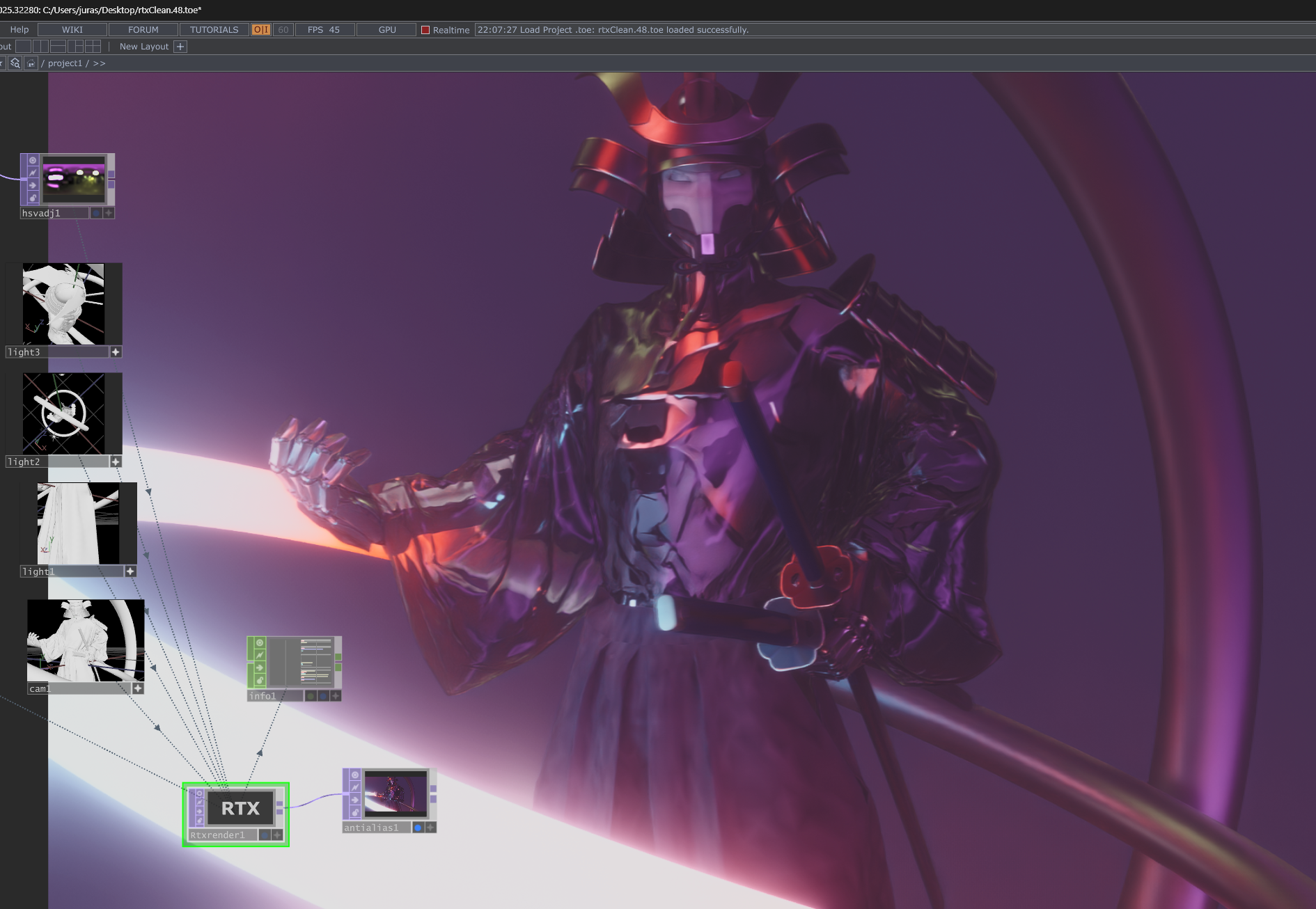Choose the top-bottom split pane layout
This screenshot has width=1316, height=909.
(x=58, y=47)
